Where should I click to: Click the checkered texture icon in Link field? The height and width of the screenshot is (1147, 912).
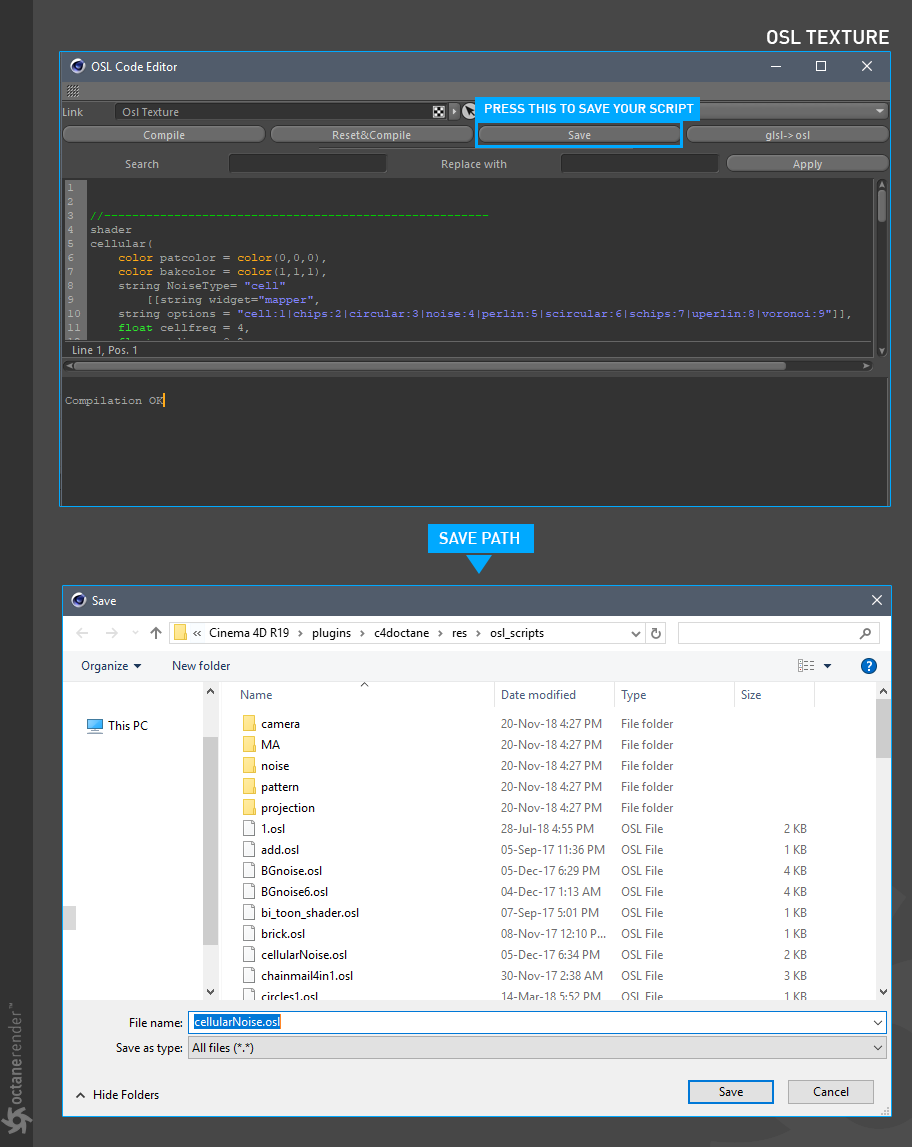click(438, 112)
